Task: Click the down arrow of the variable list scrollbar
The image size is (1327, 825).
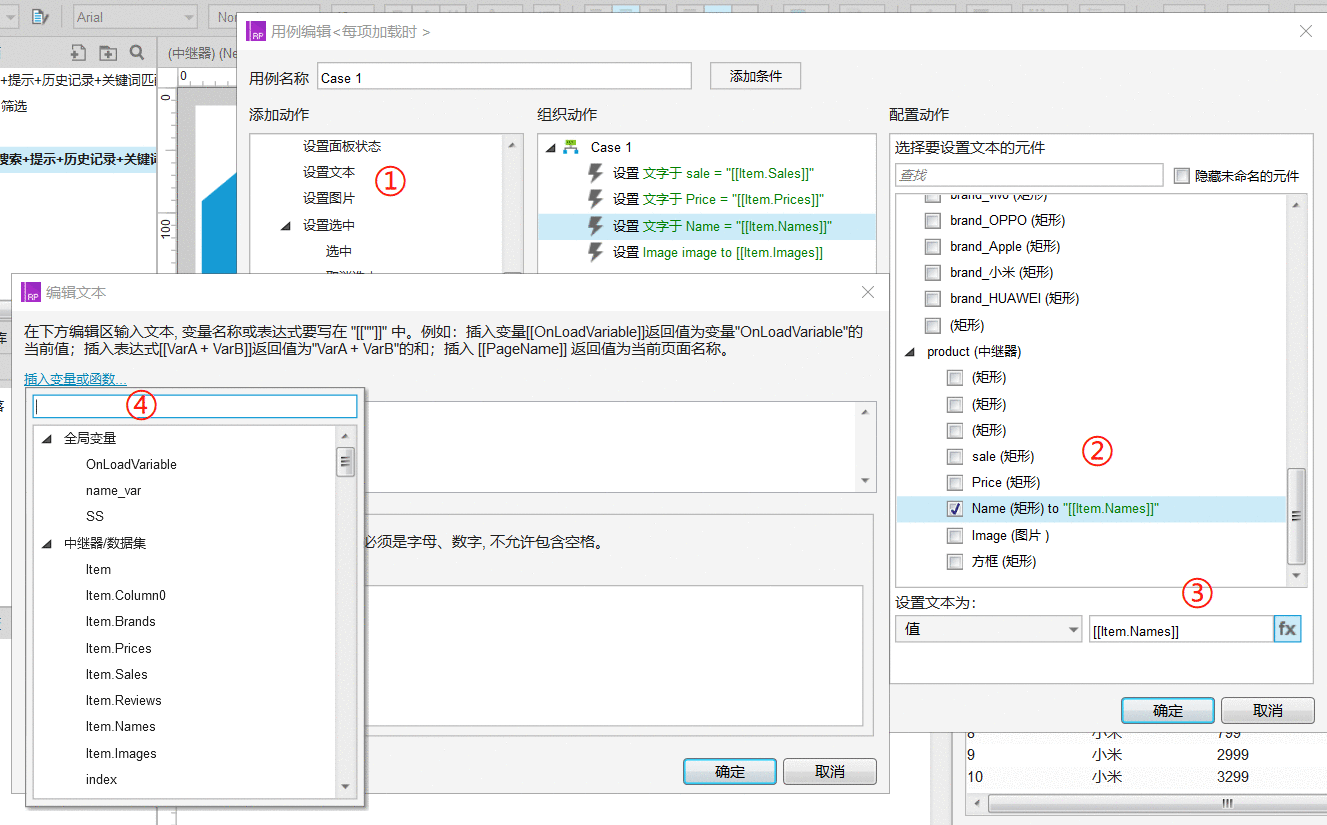Action: click(345, 788)
